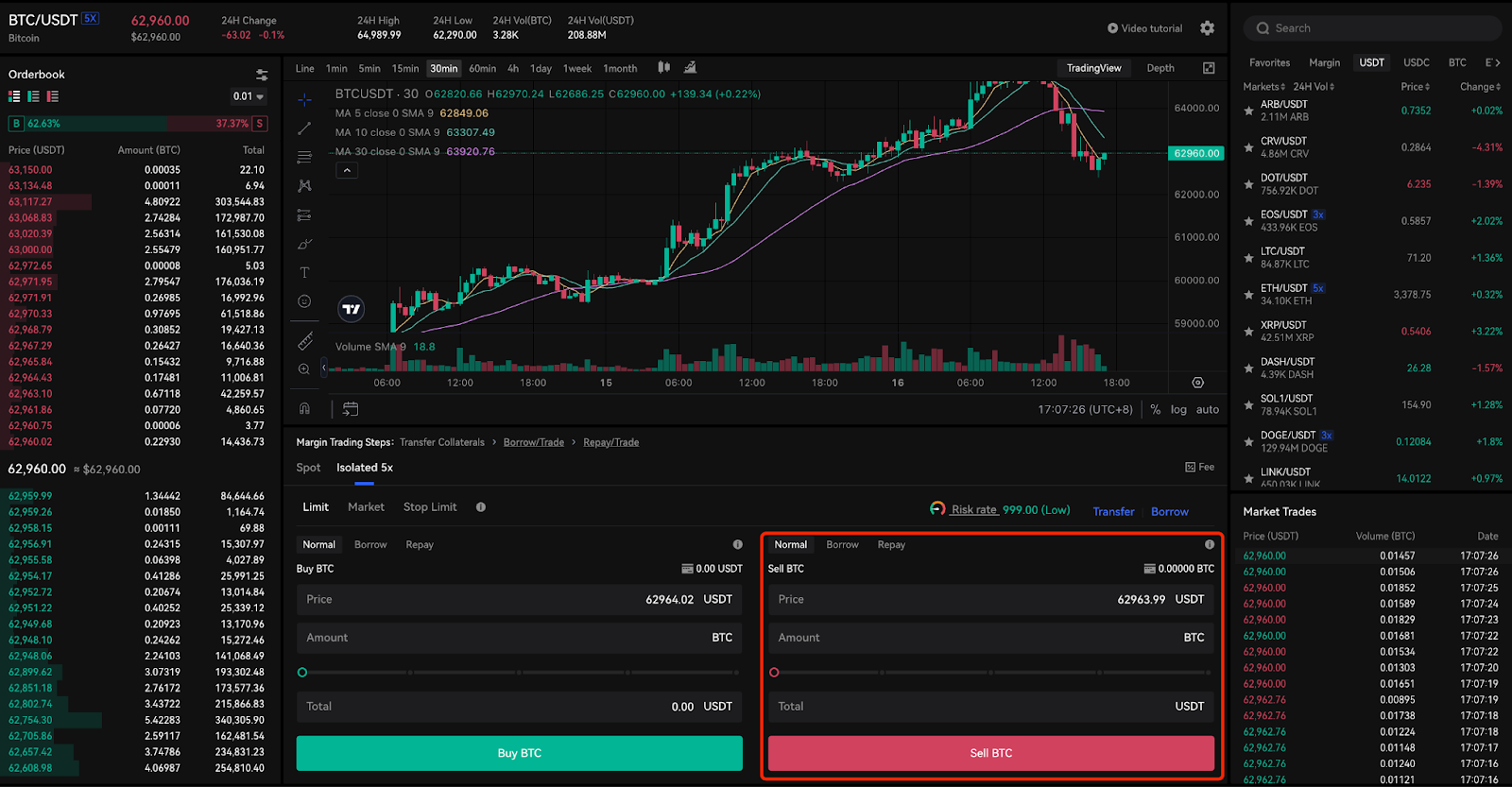1512x787 pixels.
Task: Click the TradingView logo on chart
Action: 352,309
